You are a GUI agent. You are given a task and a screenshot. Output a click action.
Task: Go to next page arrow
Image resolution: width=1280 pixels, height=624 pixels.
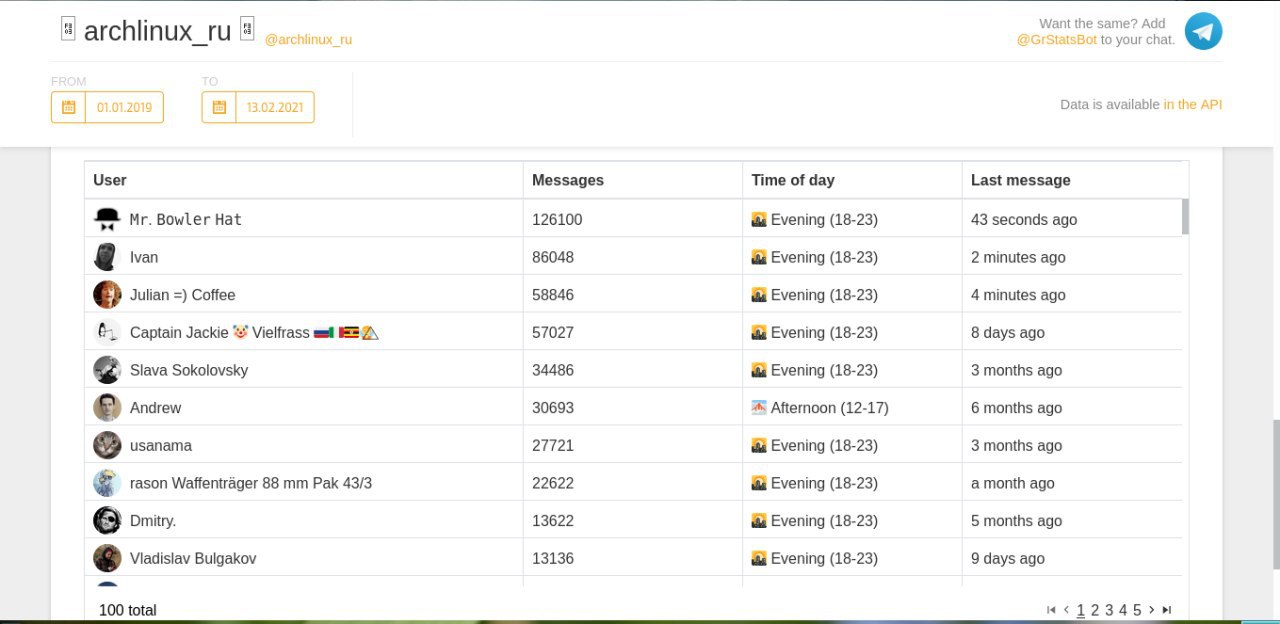coord(1152,610)
